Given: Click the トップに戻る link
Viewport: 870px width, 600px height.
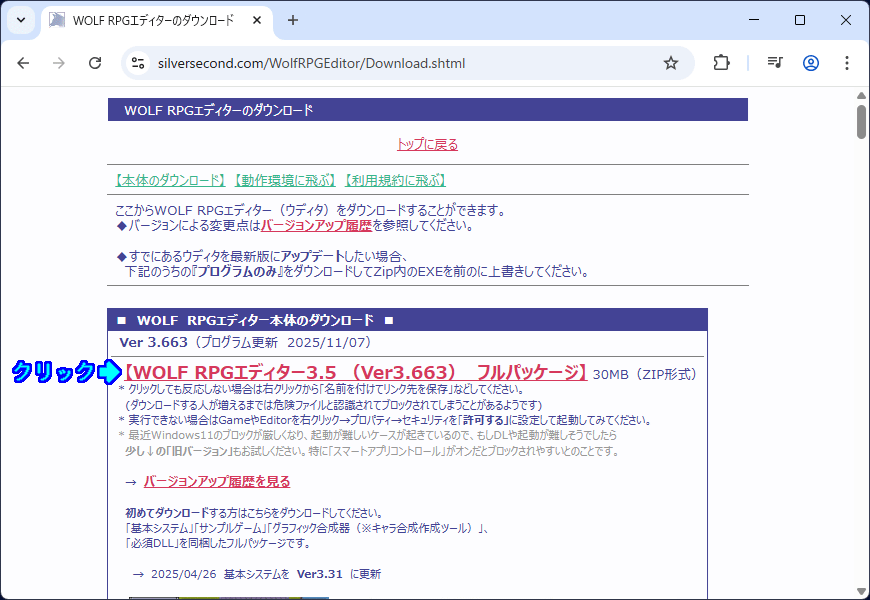Looking at the screenshot, I should 427,144.
